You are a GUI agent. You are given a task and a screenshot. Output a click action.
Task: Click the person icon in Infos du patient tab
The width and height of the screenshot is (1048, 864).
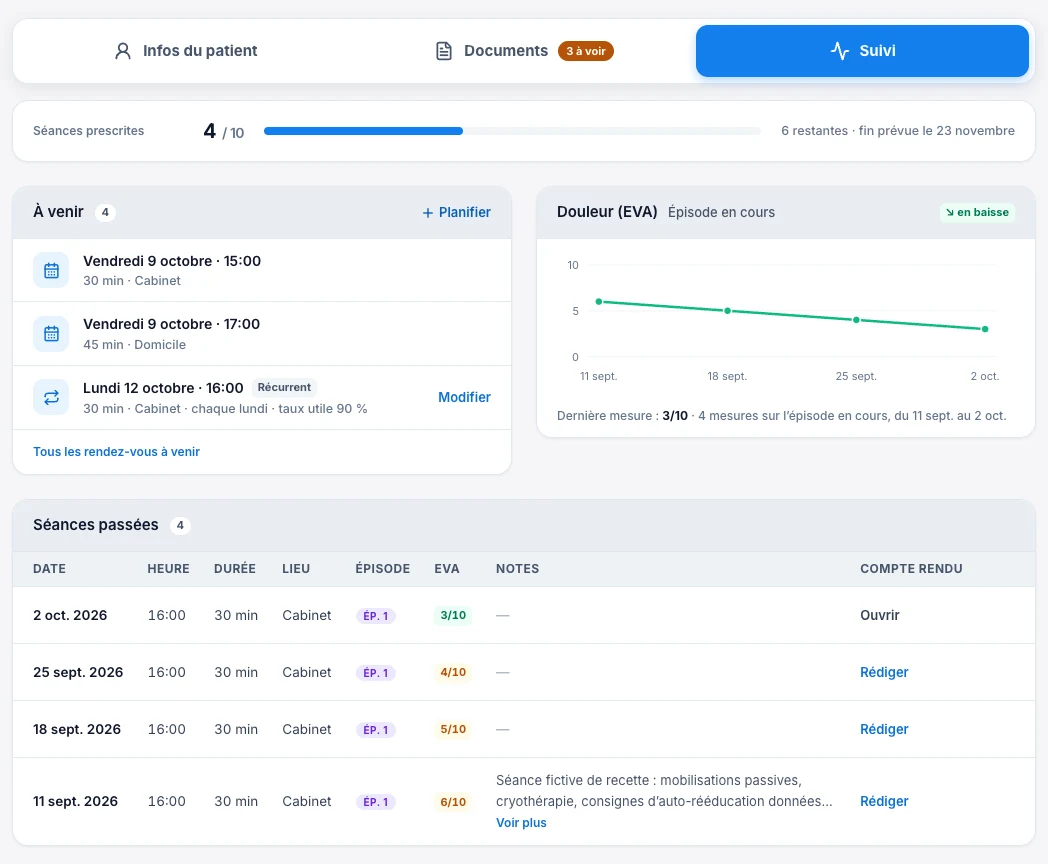point(123,51)
